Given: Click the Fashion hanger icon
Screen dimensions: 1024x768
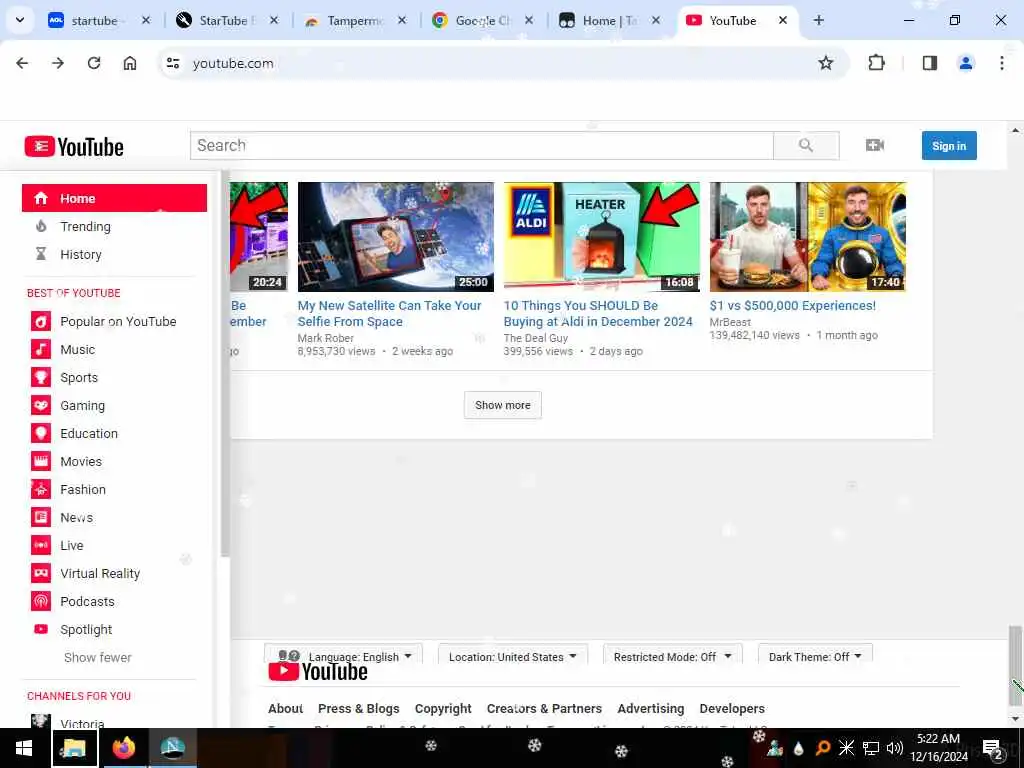Looking at the screenshot, I should pos(40,489).
